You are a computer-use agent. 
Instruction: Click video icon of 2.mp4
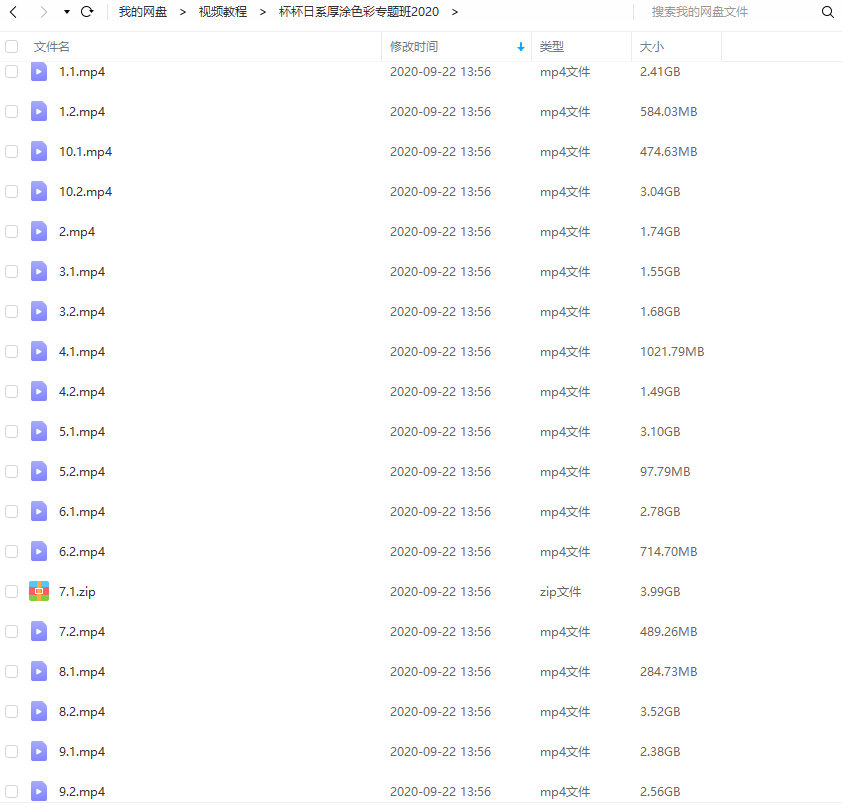click(39, 231)
